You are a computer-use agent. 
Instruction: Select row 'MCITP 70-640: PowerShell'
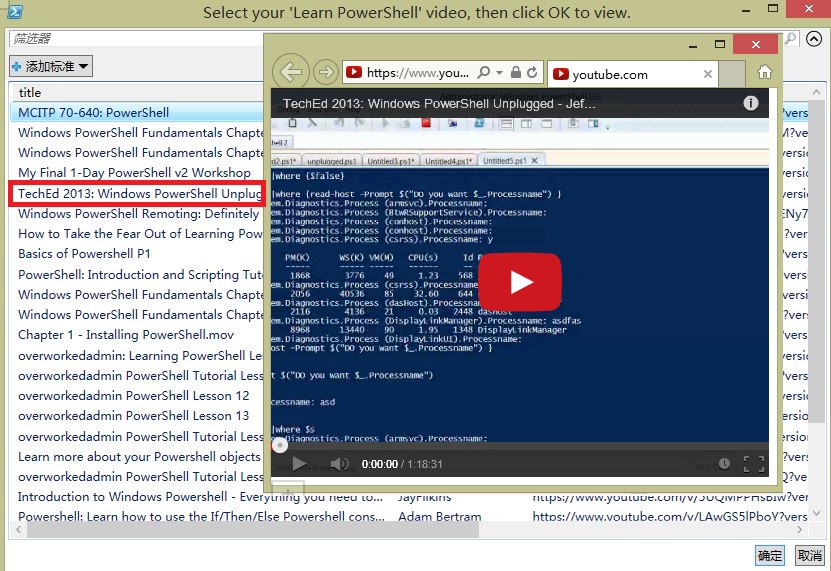(137, 112)
